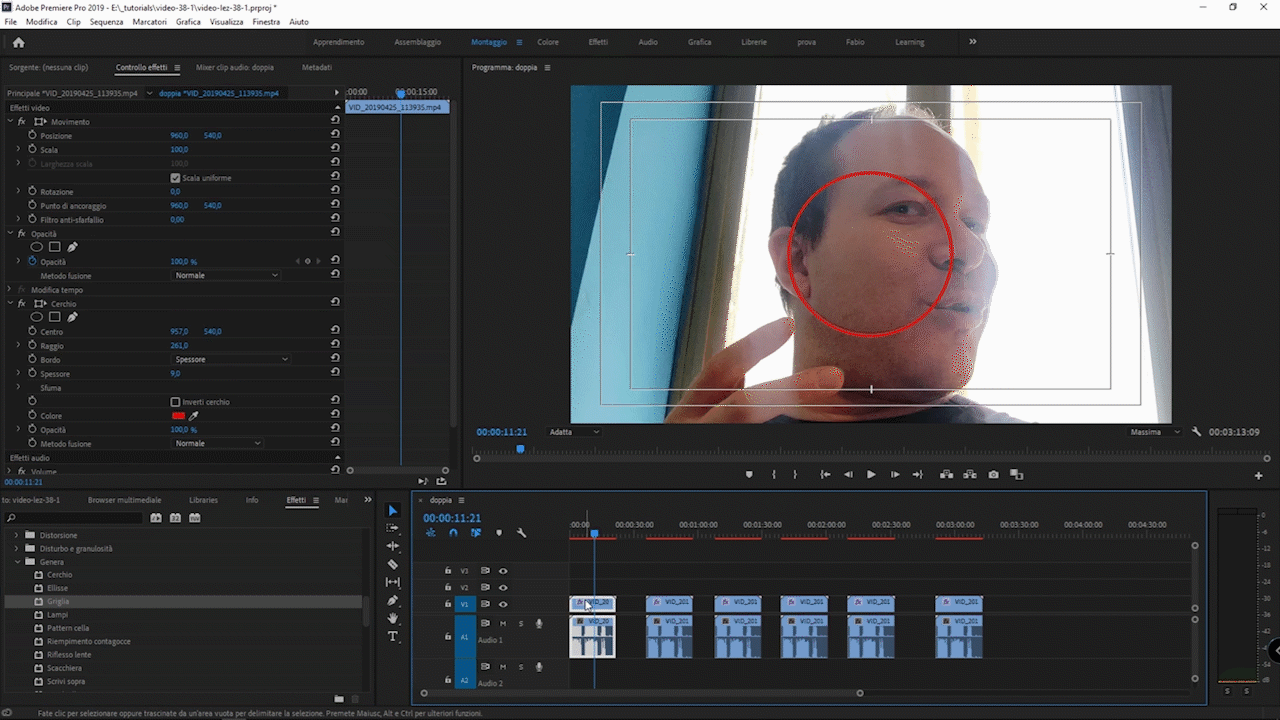Select the Pen tool in timeline toolbar
This screenshot has width=1280, height=720.
[x=392, y=600]
